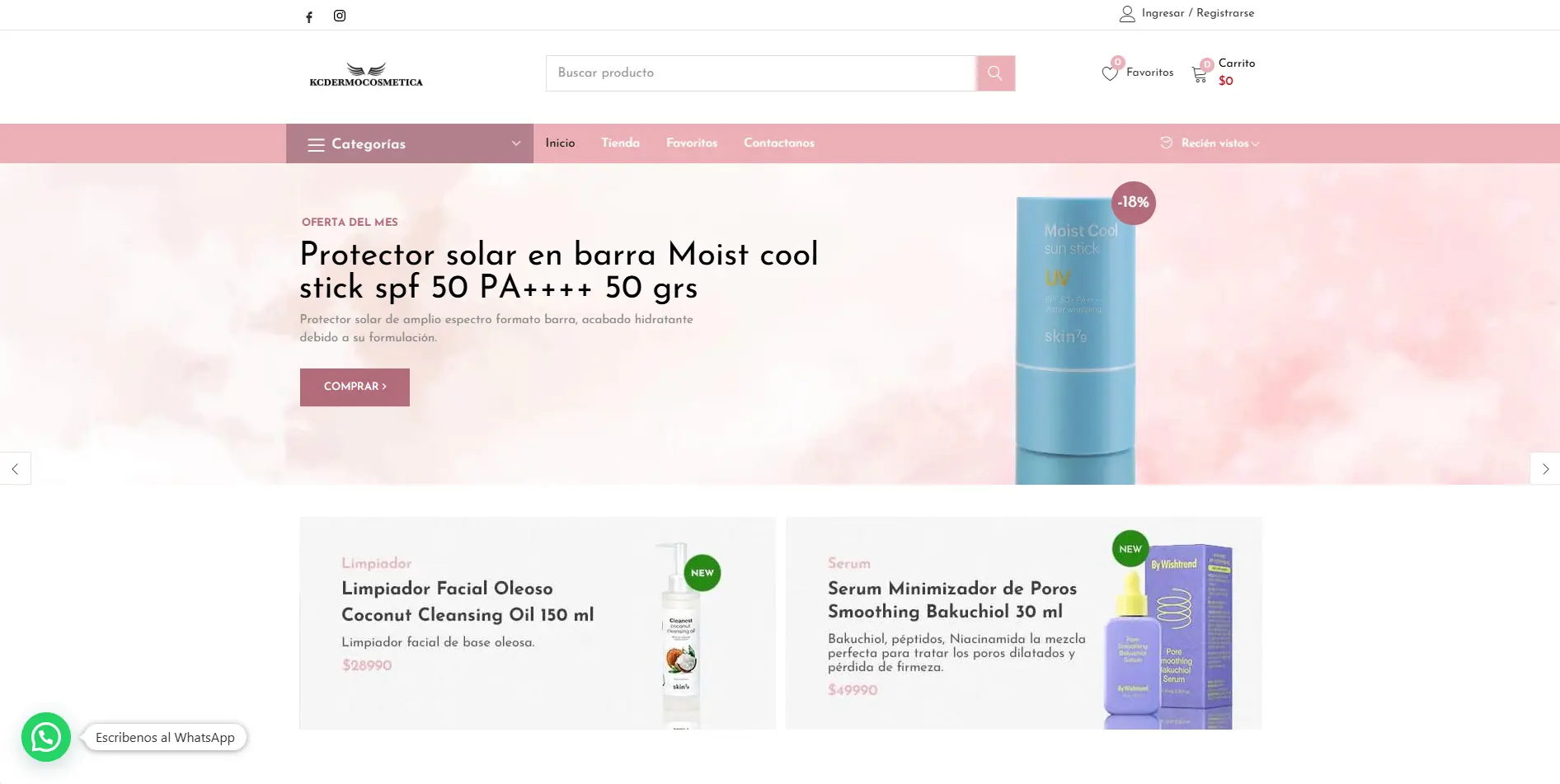The image size is (1560, 784).
Task: Open Inicio in the navigation bar
Action: coord(561,143)
